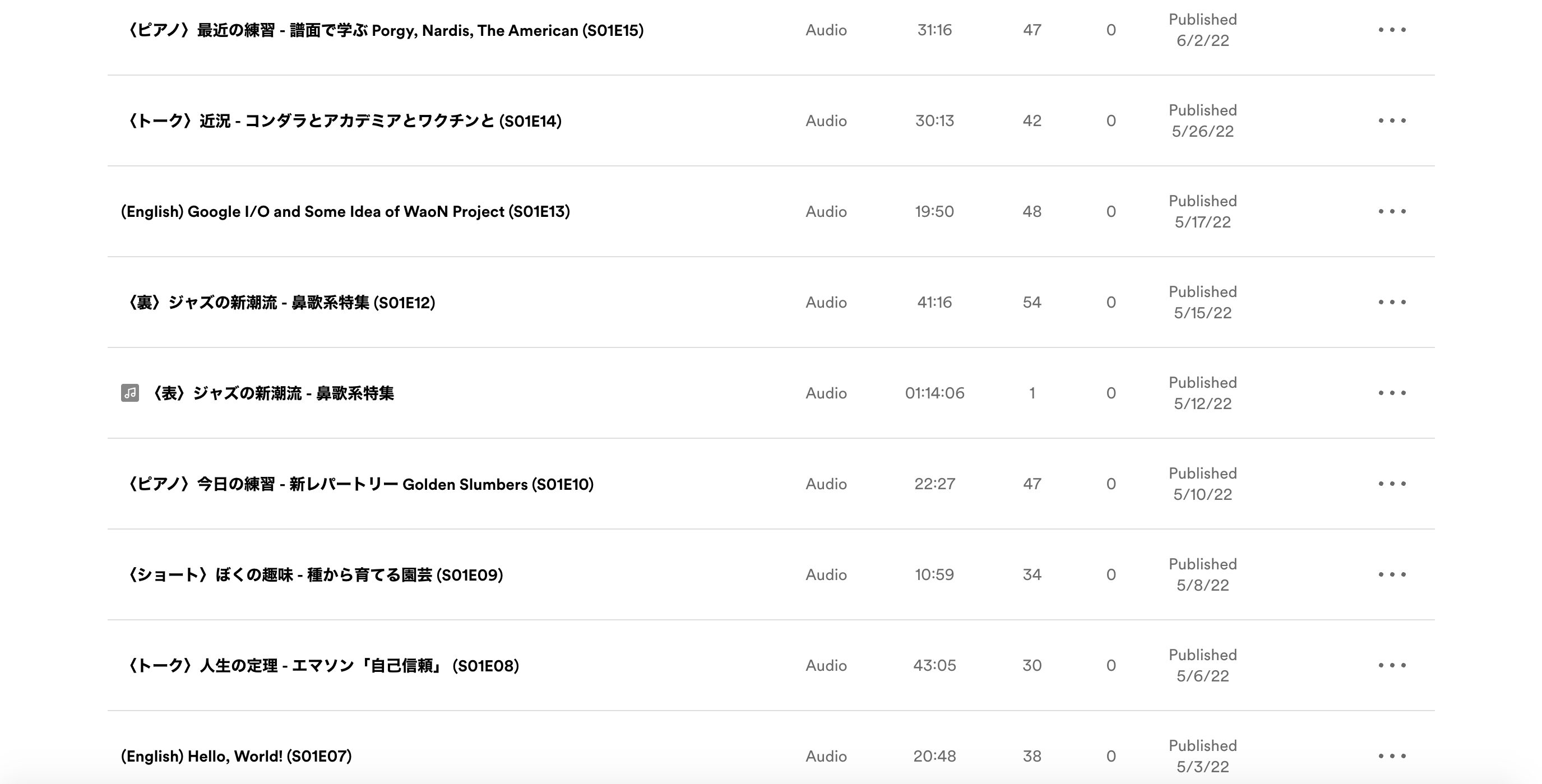
Task: Click more options for Google I/O episode
Action: pyautogui.click(x=1392, y=211)
